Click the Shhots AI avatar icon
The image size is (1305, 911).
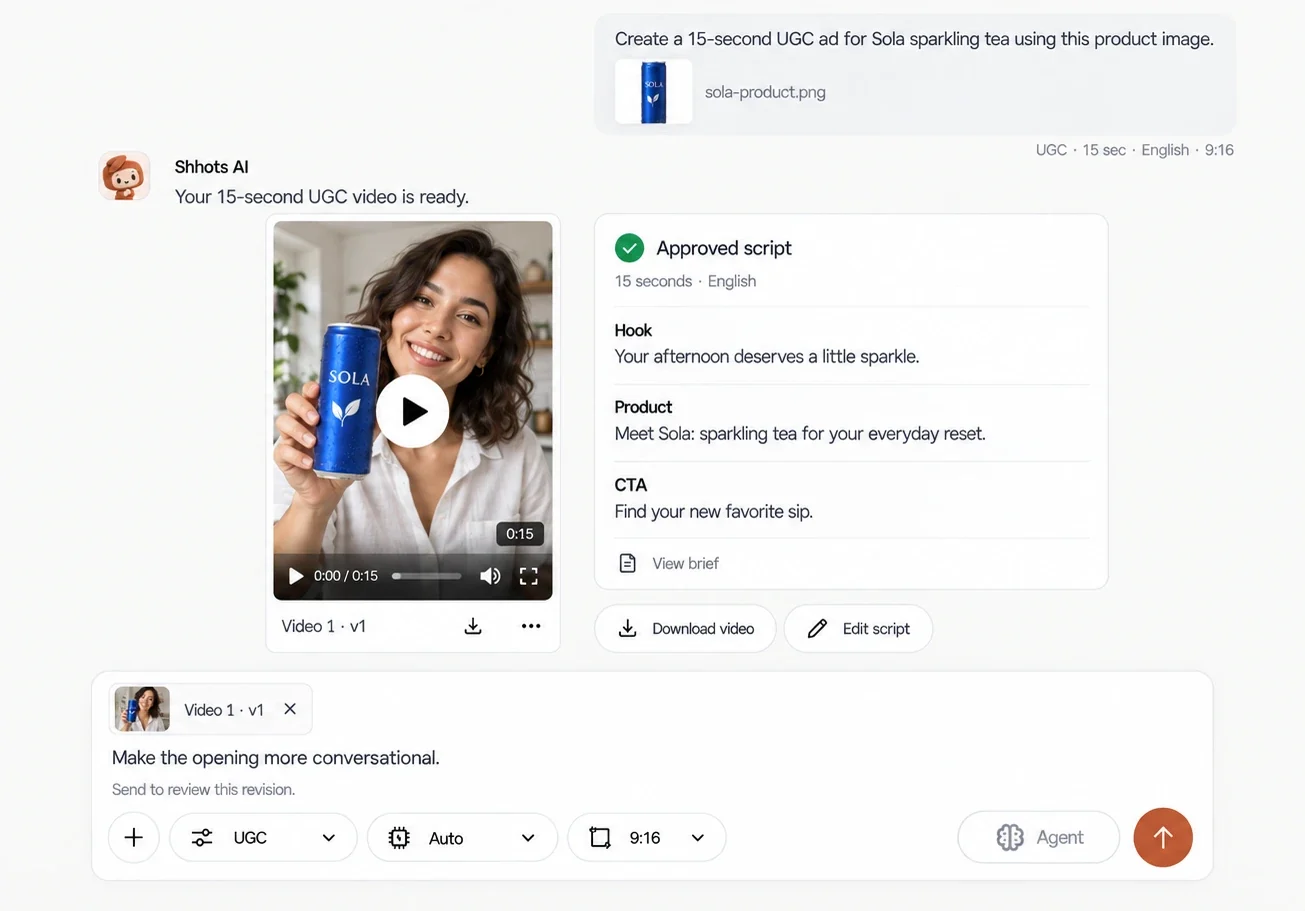pyautogui.click(x=125, y=176)
